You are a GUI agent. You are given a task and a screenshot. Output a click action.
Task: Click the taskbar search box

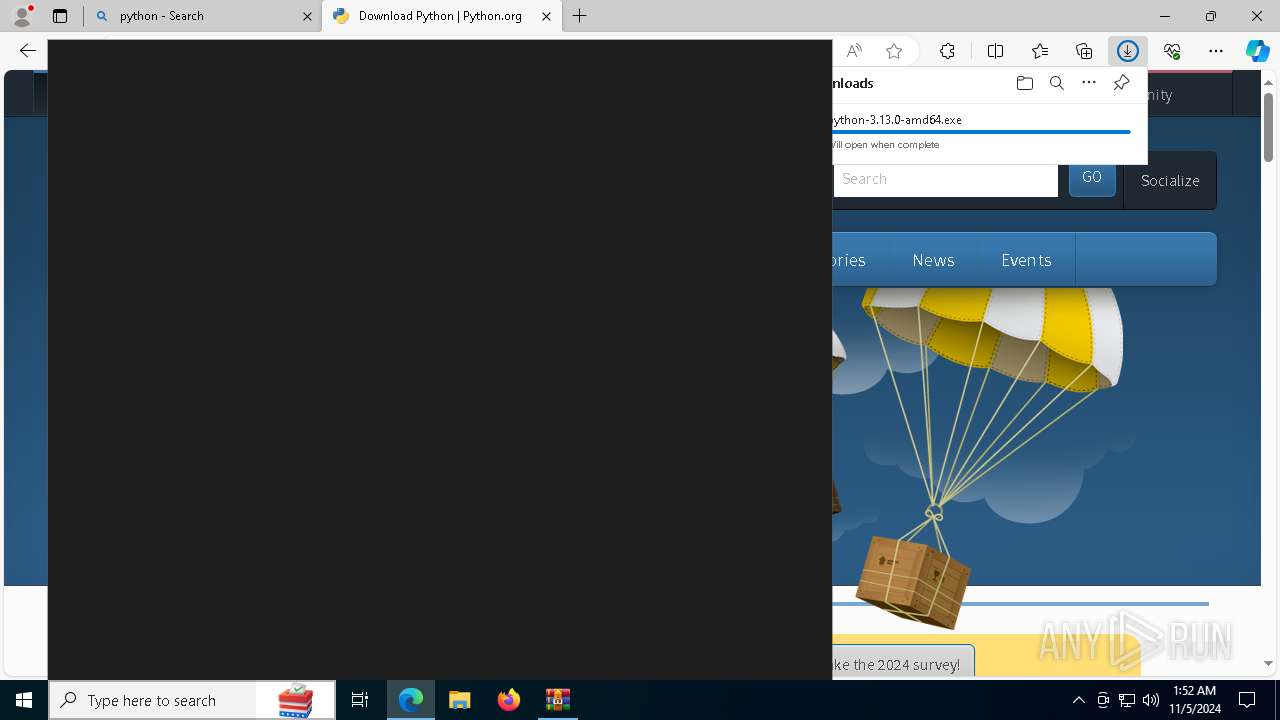point(192,700)
